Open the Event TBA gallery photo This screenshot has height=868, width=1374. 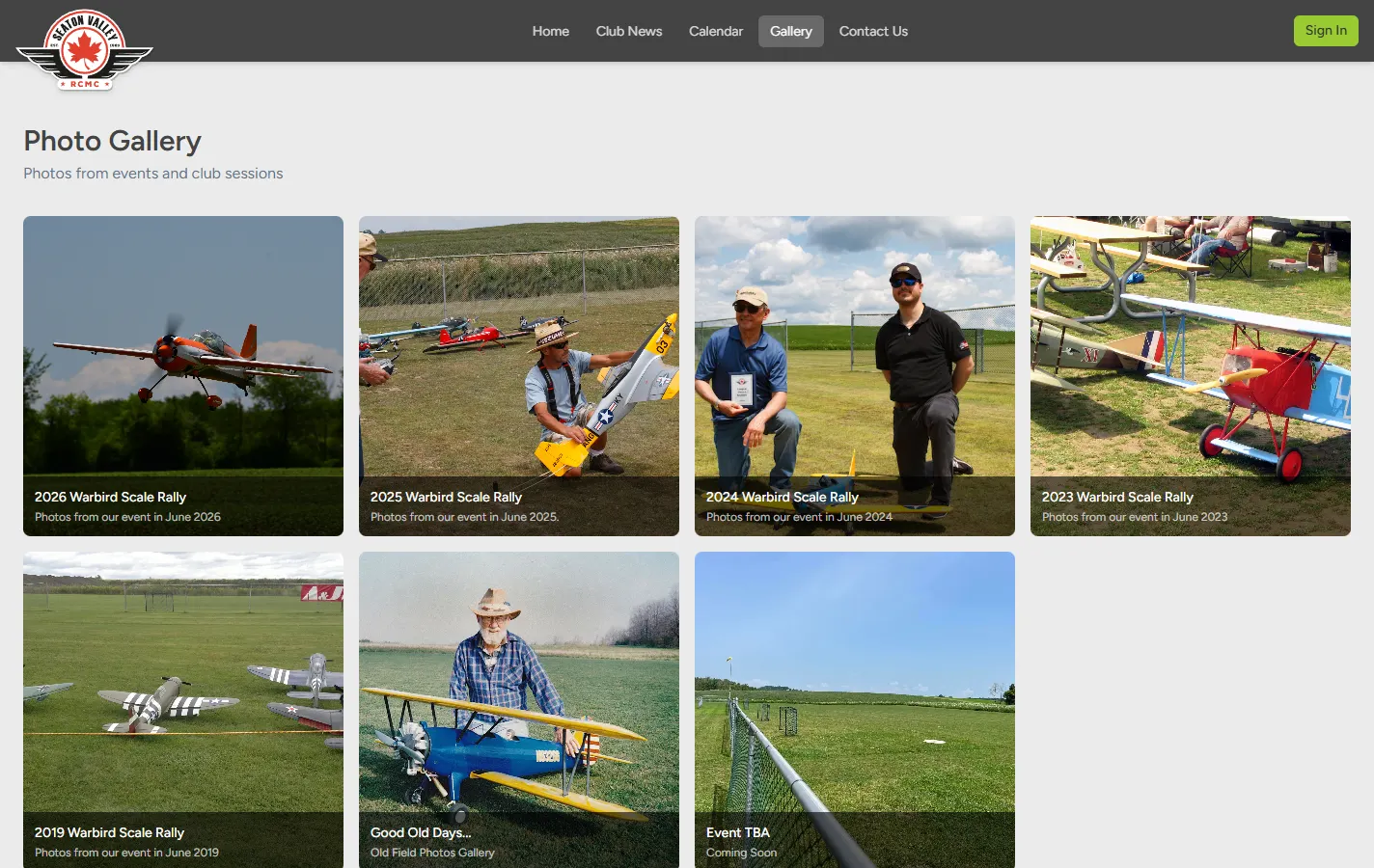point(855,710)
